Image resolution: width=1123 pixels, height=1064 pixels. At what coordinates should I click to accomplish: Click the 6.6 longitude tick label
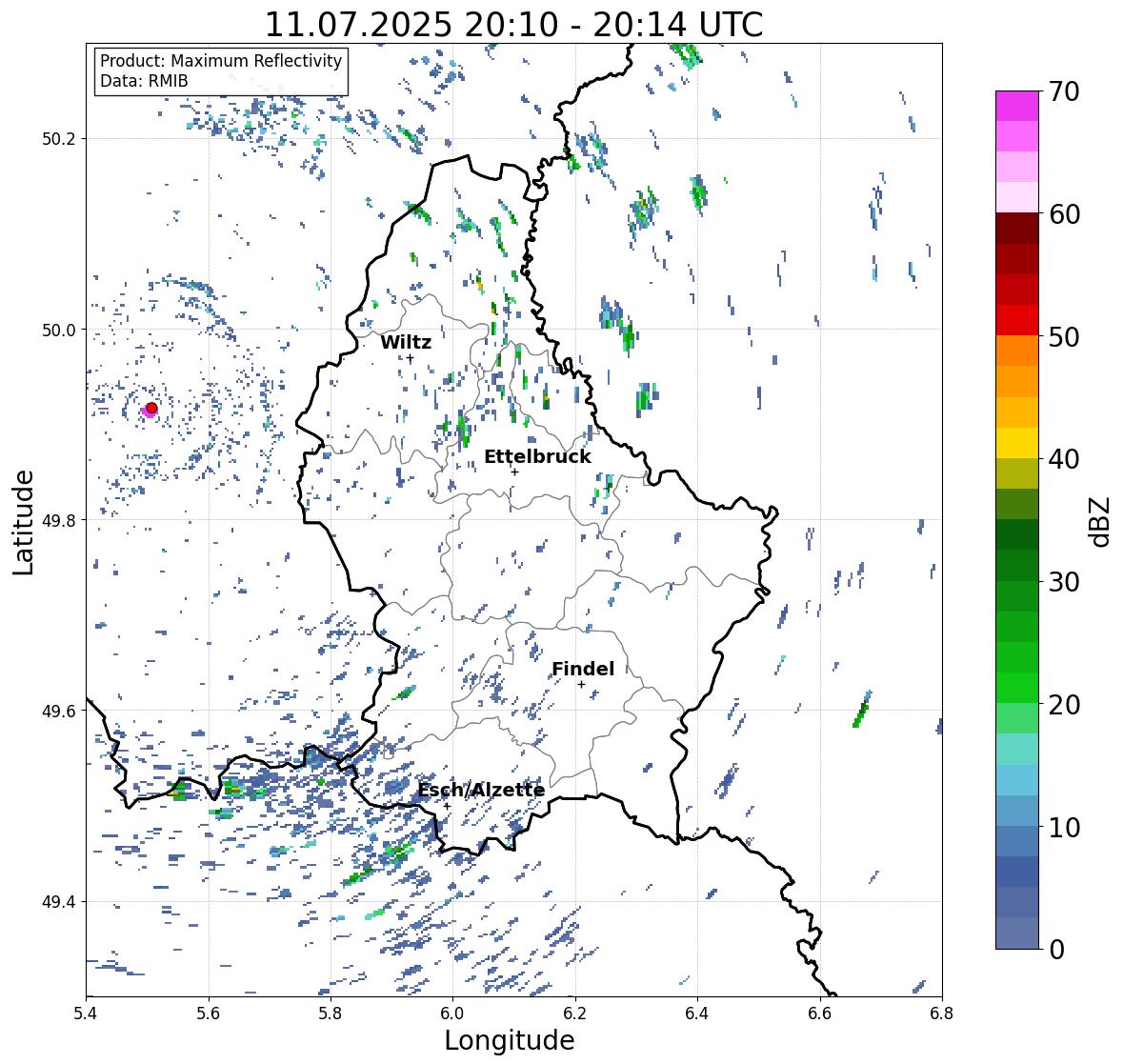[x=820, y=1014]
